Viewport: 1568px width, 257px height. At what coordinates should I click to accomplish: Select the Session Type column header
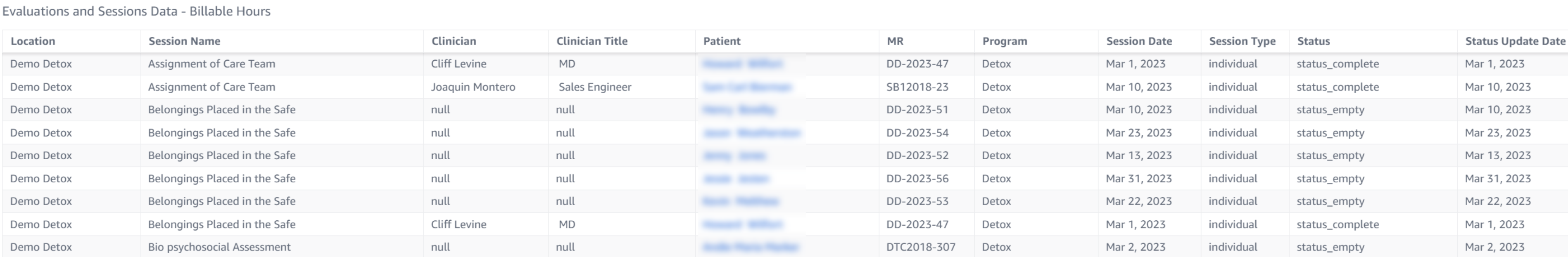point(1242,41)
